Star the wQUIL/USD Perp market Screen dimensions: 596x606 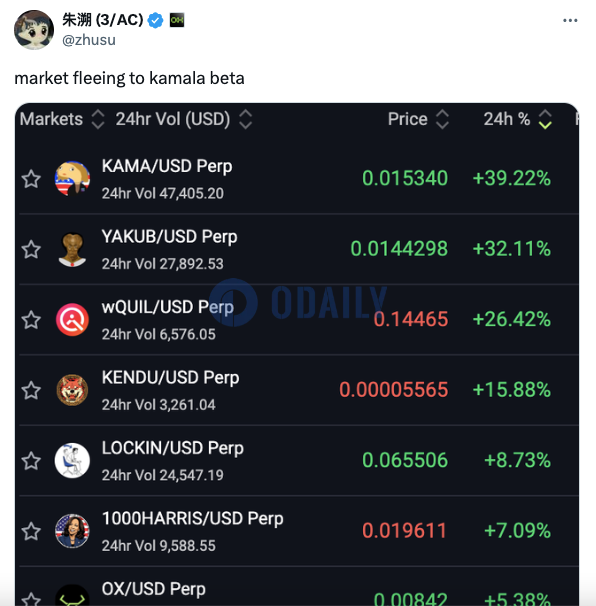(x=31, y=320)
